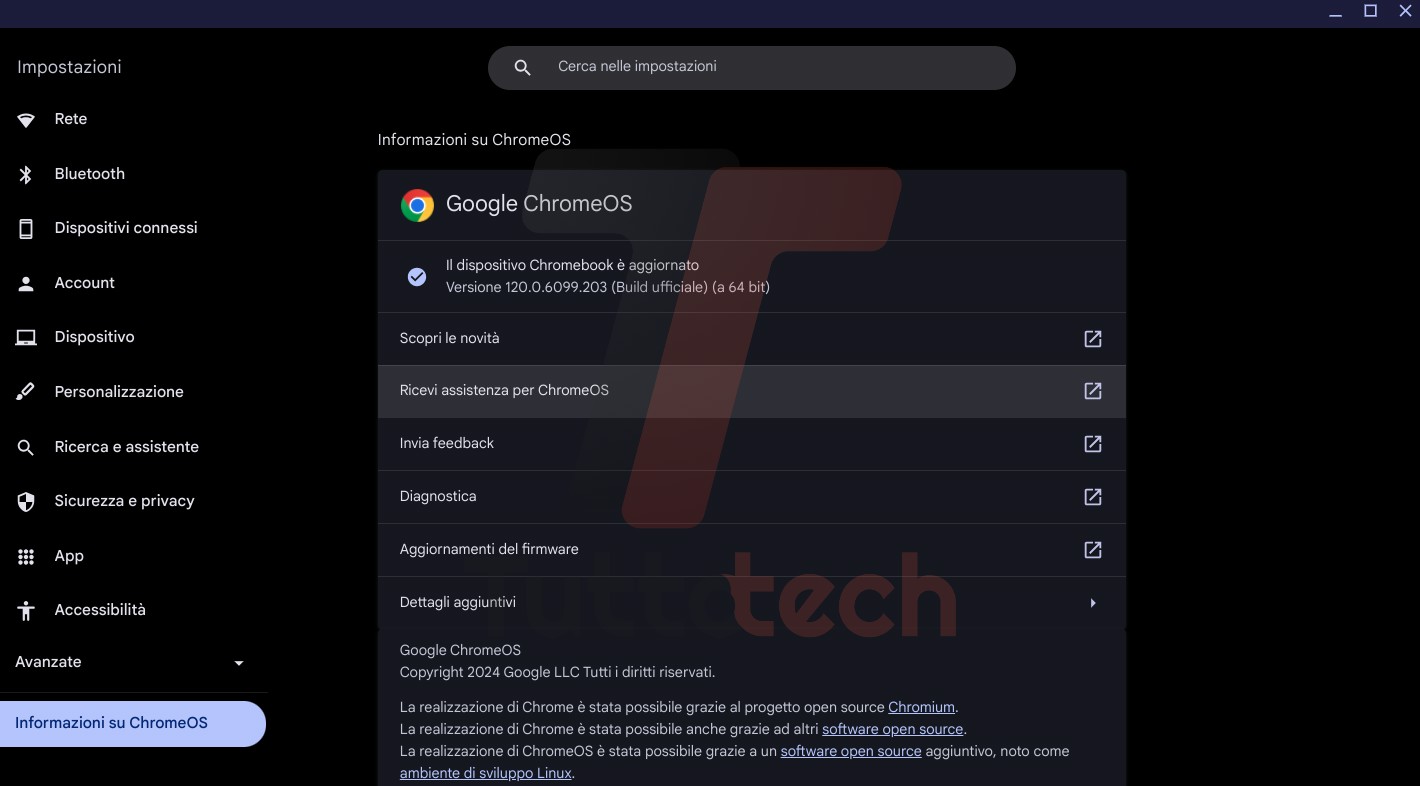Expand the Avanzate section arrow
This screenshot has height=786, width=1420.
238,663
